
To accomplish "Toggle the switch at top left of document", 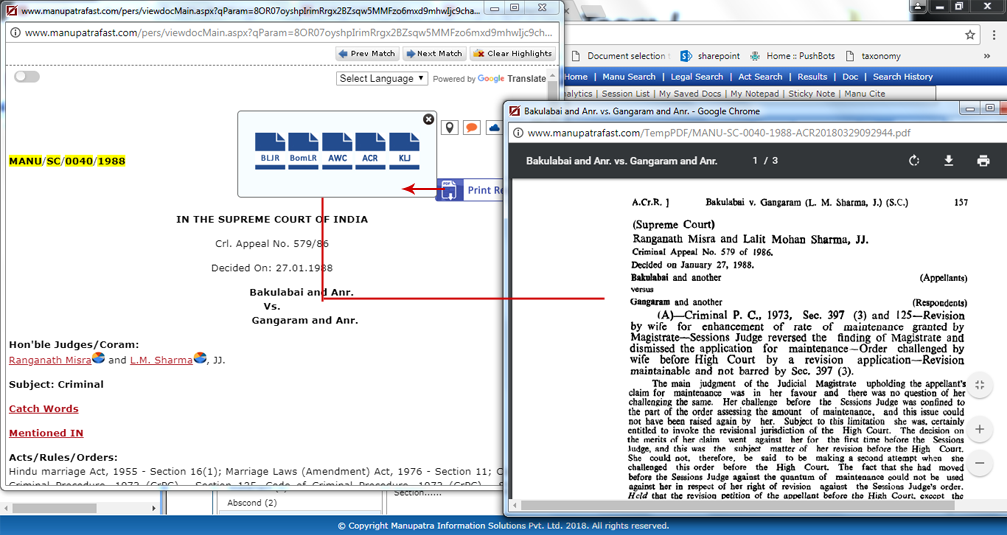I will [27, 76].
